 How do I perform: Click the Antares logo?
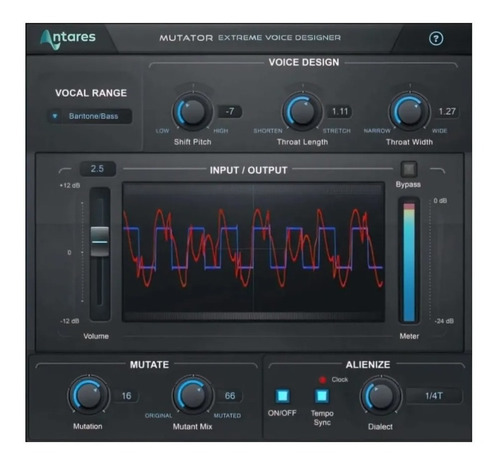point(68,39)
